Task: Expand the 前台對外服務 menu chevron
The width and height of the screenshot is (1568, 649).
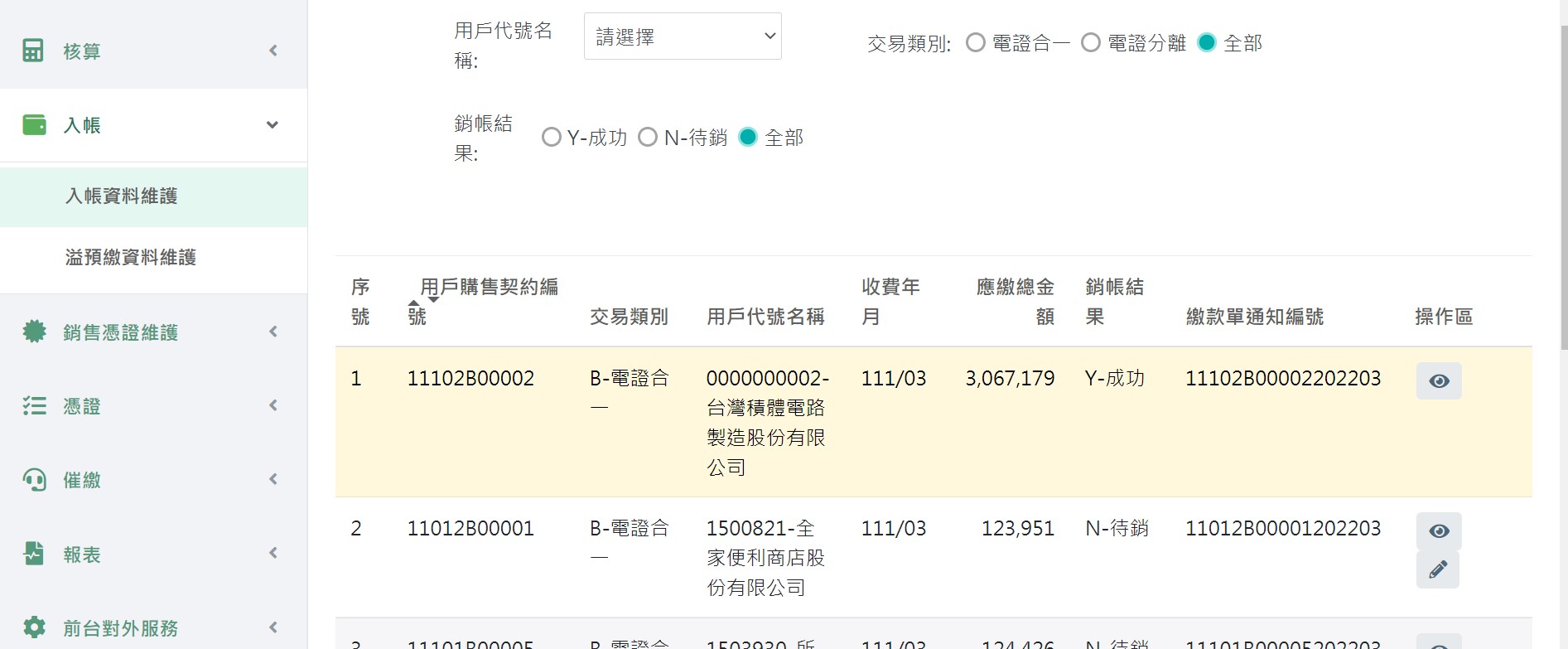Action: pos(273,627)
